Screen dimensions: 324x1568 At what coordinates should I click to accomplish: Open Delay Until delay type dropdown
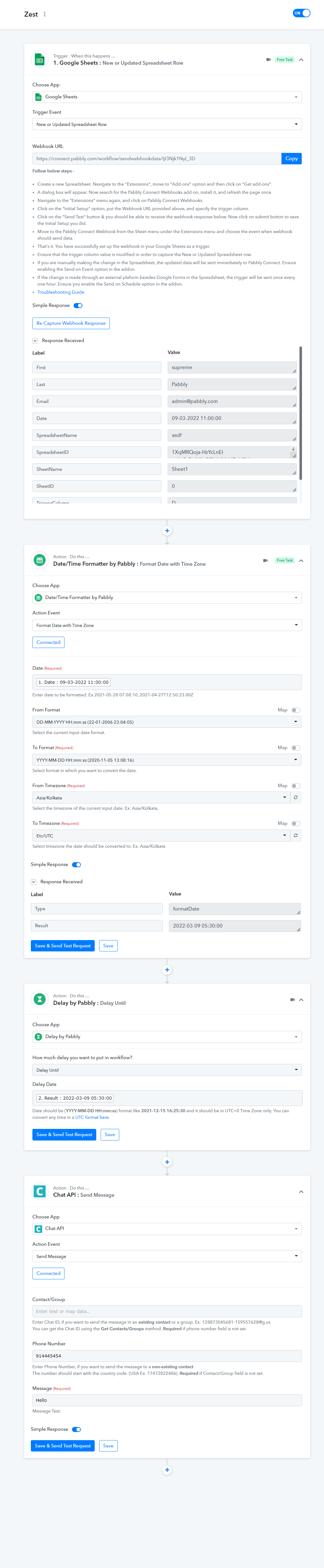click(x=167, y=1070)
